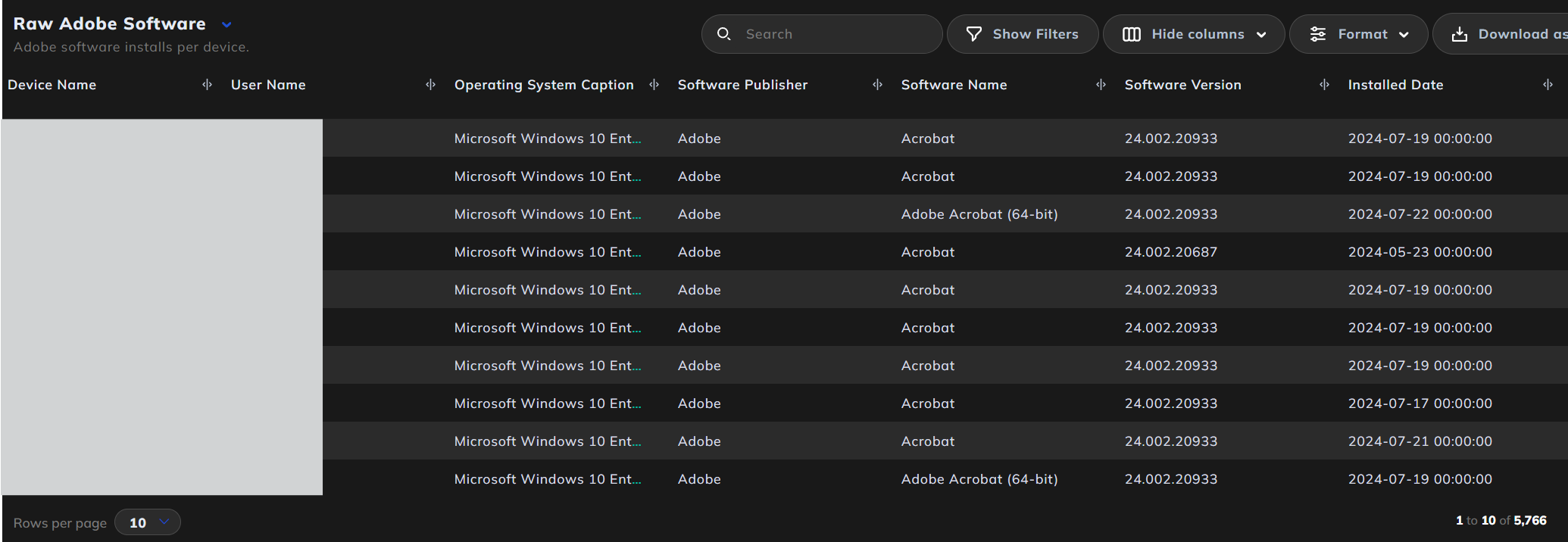The height and width of the screenshot is (542, 1568).
Task: Click the sliders icon in Format
Action: 1318,34
